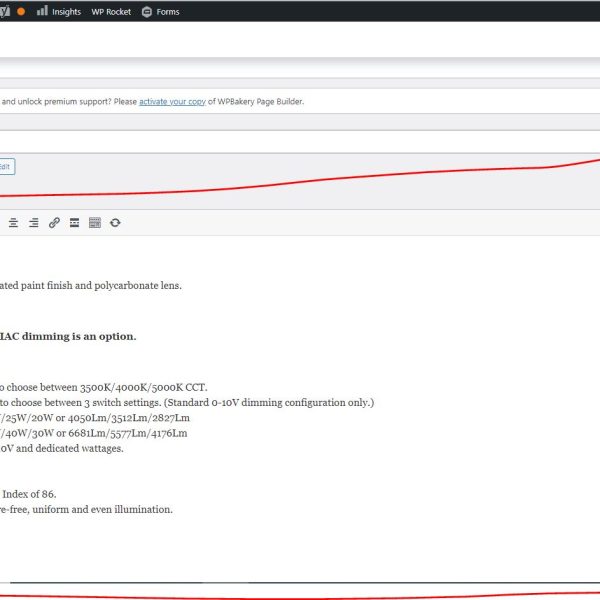Place cursor in 'IAC dimming is an option' line
The width and height of the screenshot is (600, 600).
pyautogui.click(x=70, y=336)
